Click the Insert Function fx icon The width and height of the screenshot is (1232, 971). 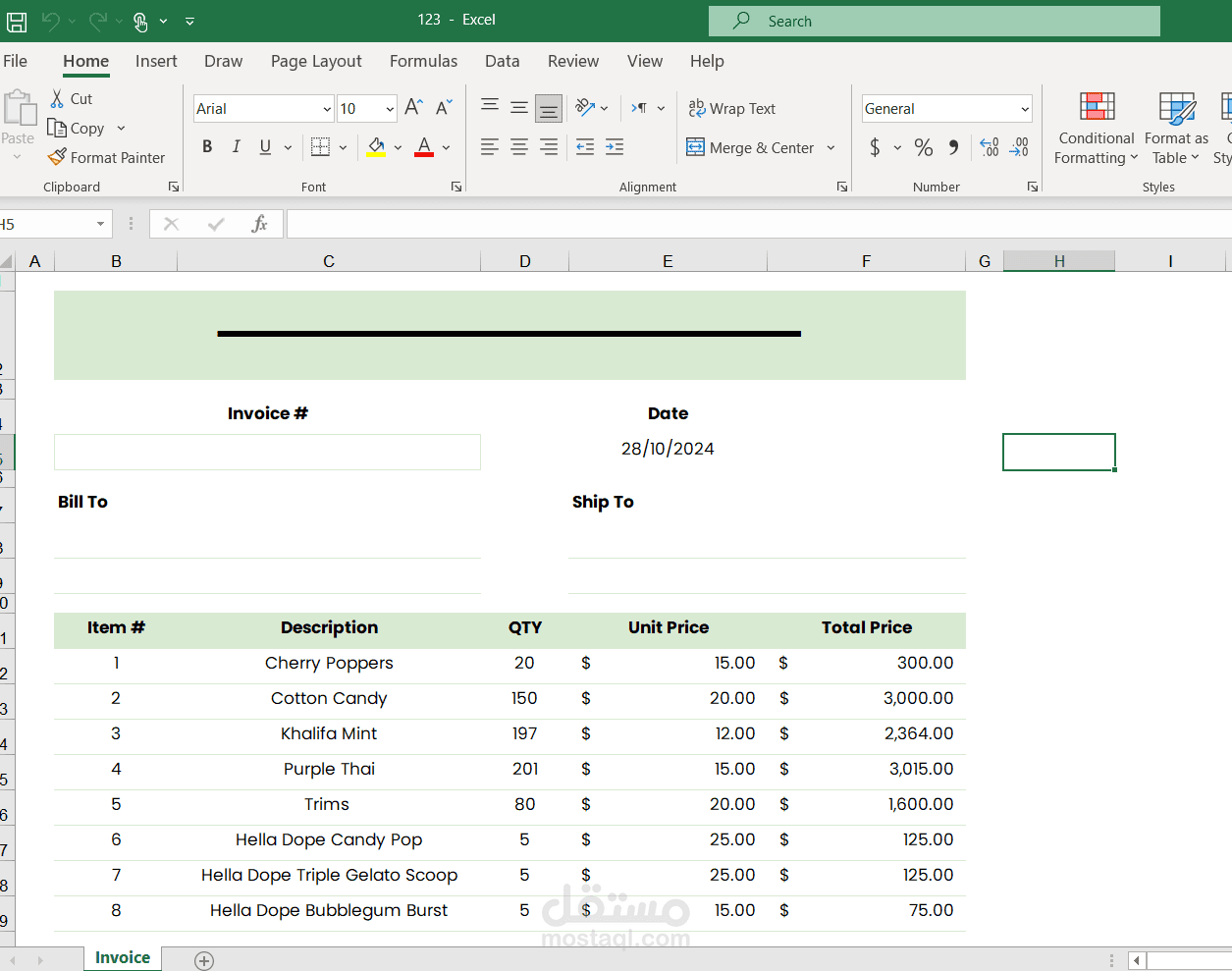(x=259, y=224)
